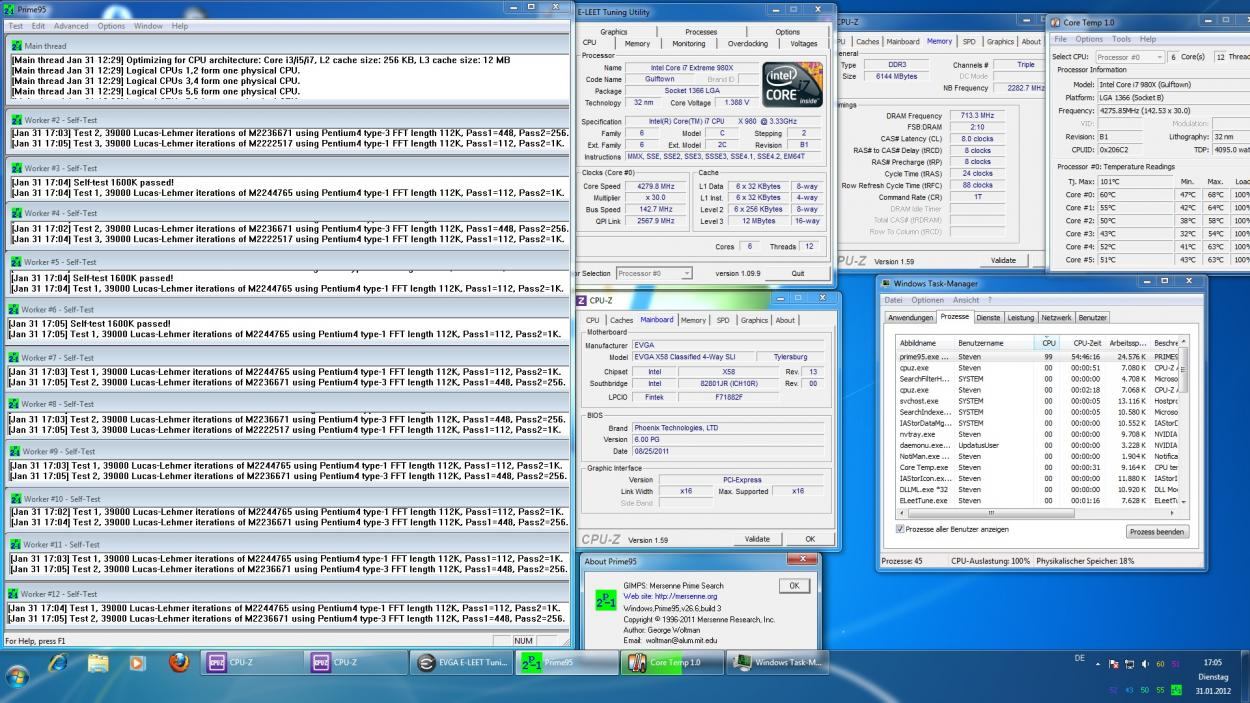
Task: Click the taskbar clock showing 17:05
Action: coord(1212,662)
